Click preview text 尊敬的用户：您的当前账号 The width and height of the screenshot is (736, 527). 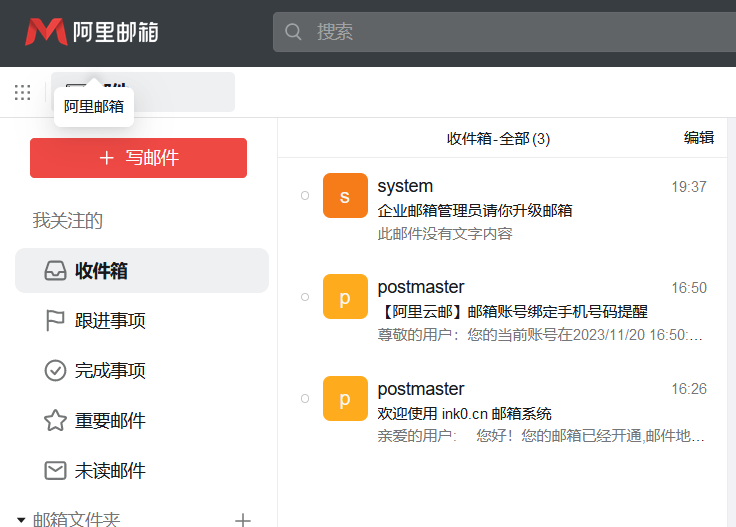coord(540,335)
